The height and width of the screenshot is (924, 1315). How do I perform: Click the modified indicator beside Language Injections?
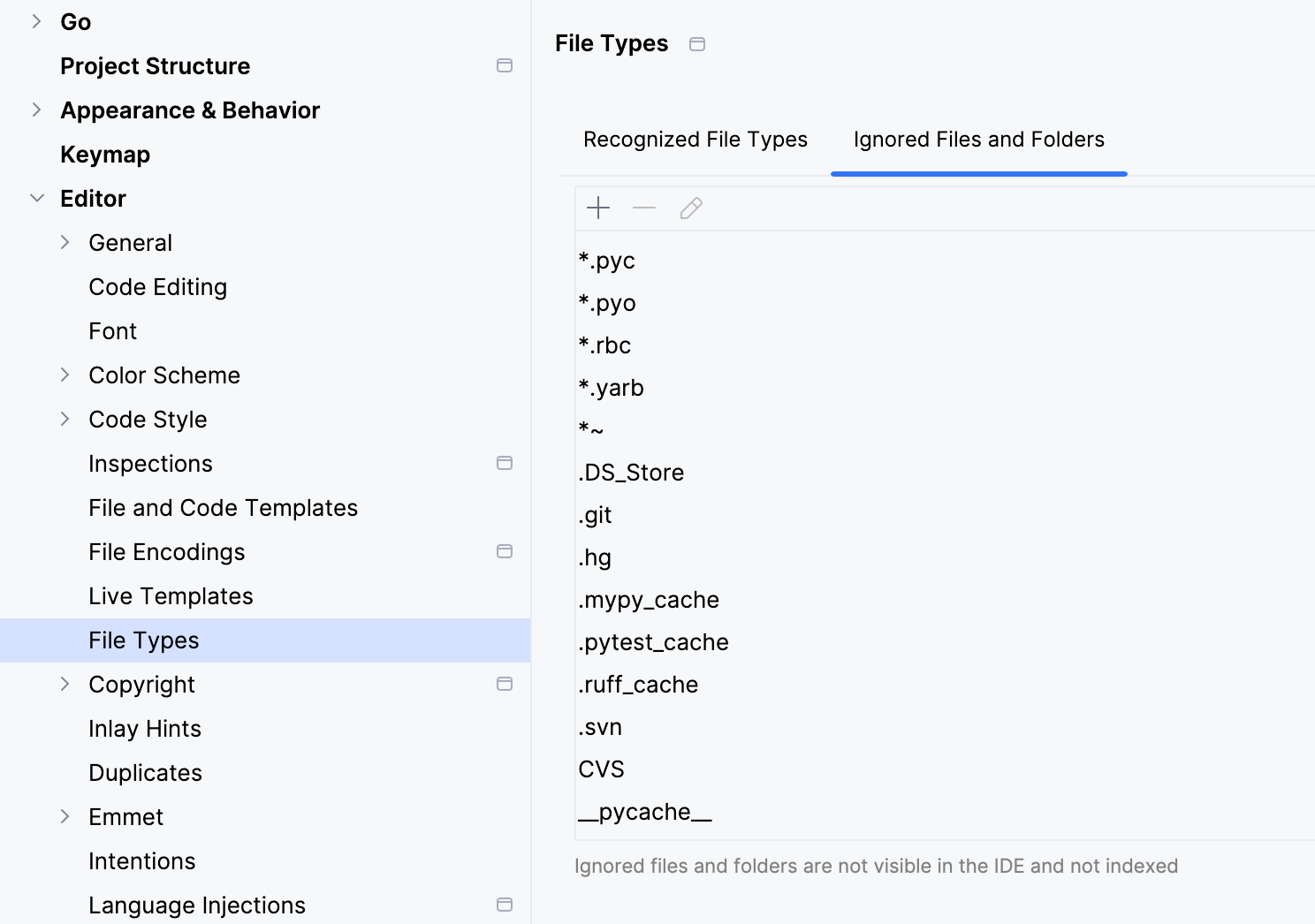click(x=505, y=904)
